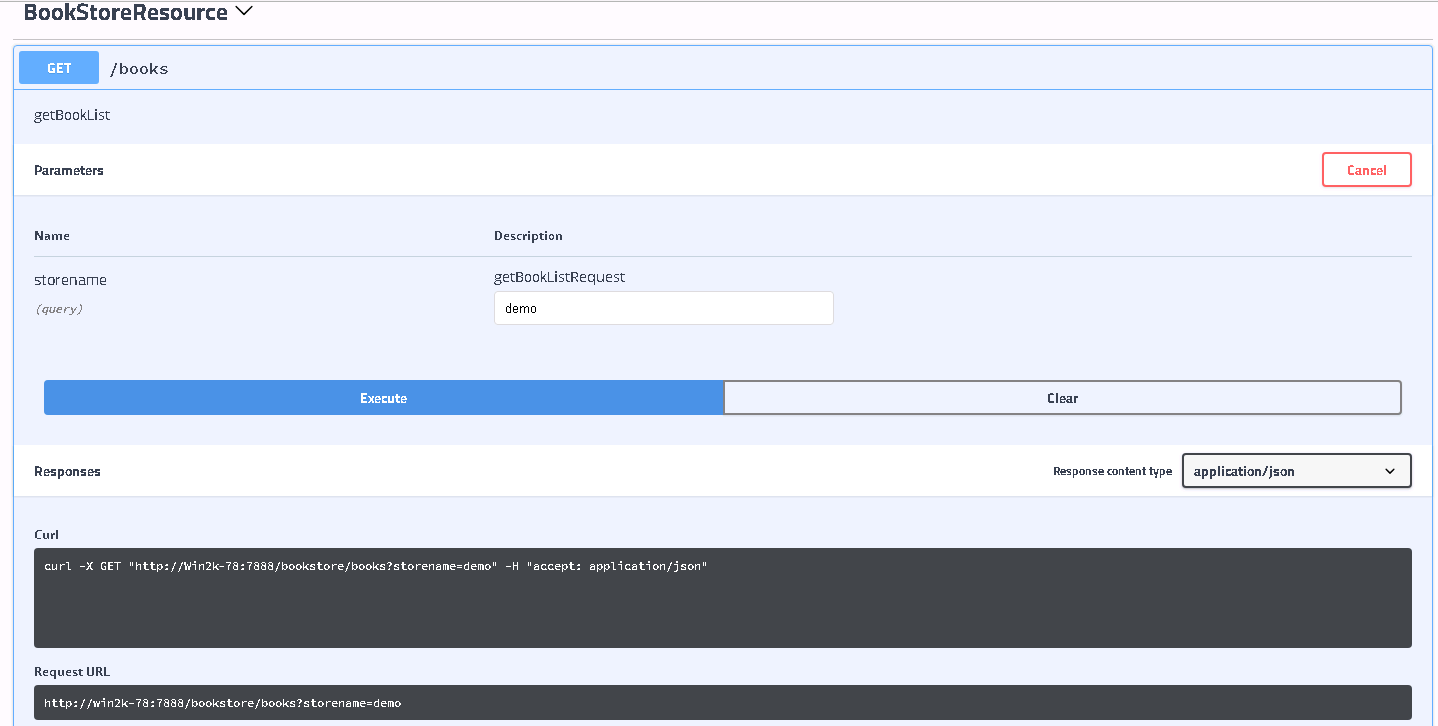Focus the storename input containing demo
Image resolution: width=1438 pixels, height=726 pixels.
tap(663, 308)
